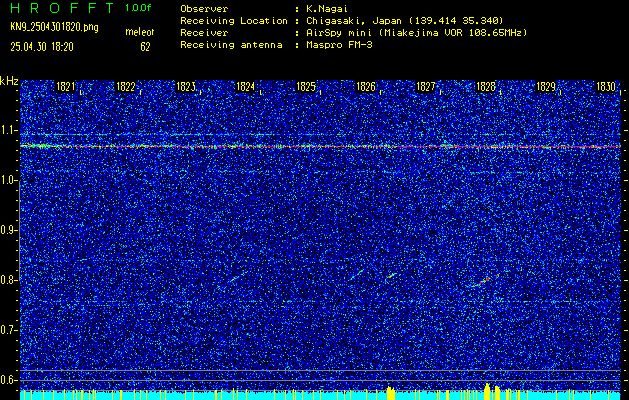Click the 1829 time marker
629x400 pixels.
click(546, 87)
